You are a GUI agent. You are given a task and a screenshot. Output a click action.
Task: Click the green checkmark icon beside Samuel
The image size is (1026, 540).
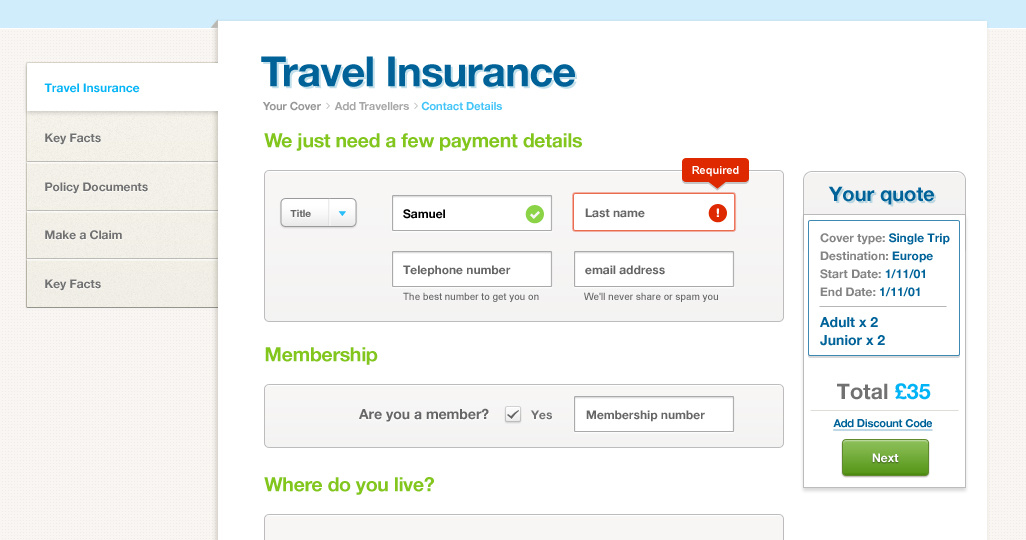pyautogui.click(x=535, y=213)
